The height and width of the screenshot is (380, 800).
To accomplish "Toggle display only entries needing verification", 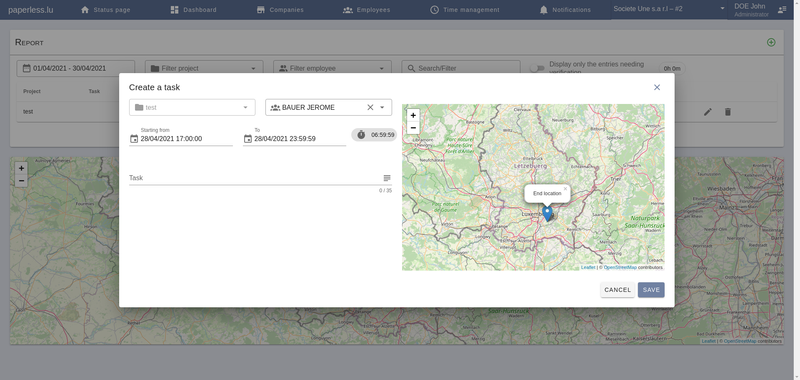I will (x=537, y=68).
